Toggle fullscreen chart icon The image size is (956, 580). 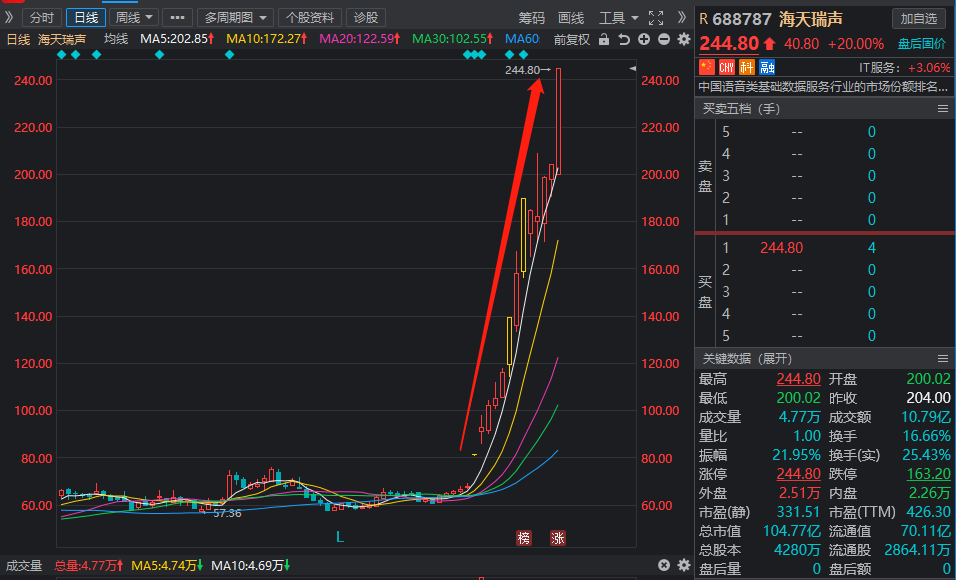point(656,18)
